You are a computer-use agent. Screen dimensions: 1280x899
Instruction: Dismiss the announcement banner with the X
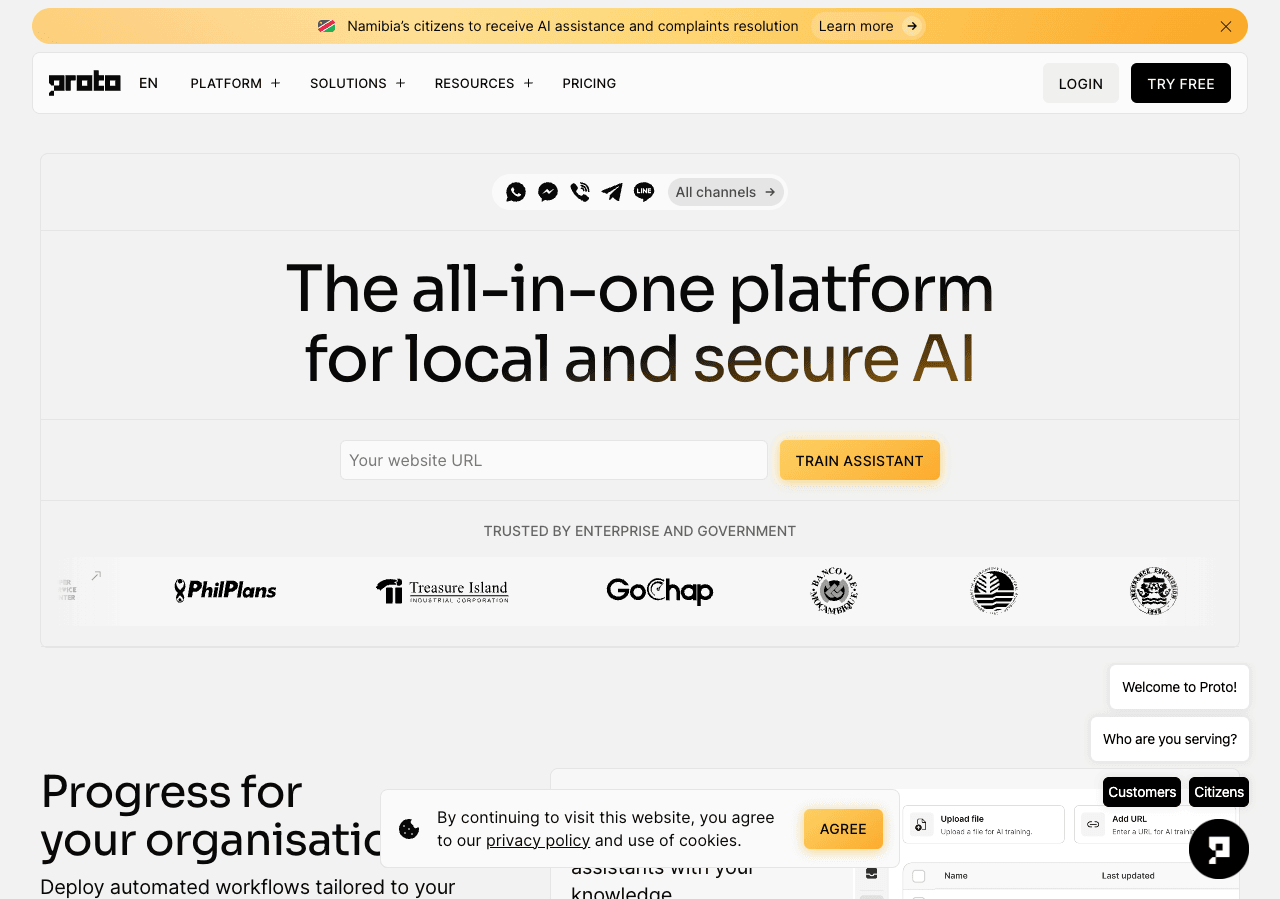pyautogui.click(x=1226, y=26)
